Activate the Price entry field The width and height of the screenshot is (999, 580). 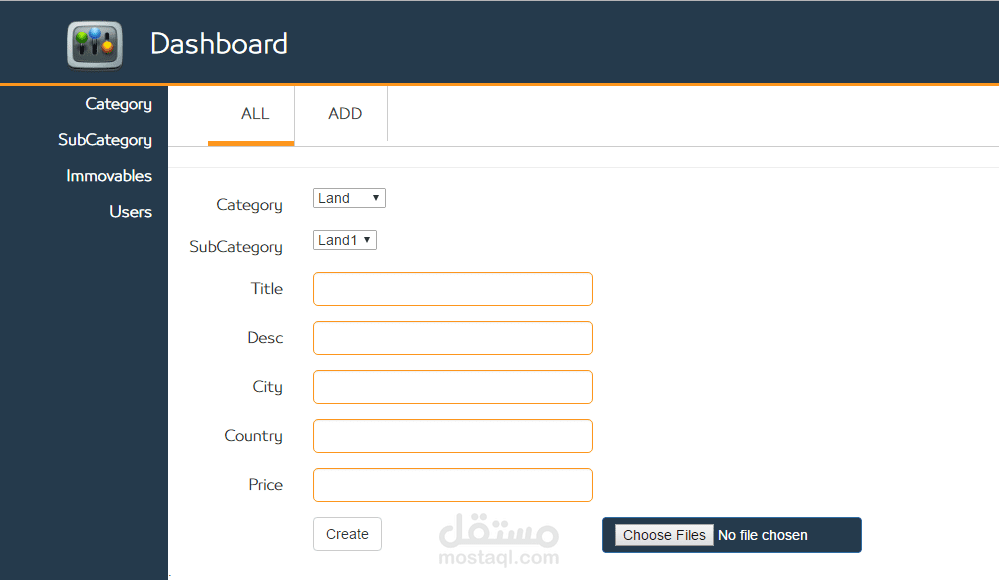click(x=452, y=484)
